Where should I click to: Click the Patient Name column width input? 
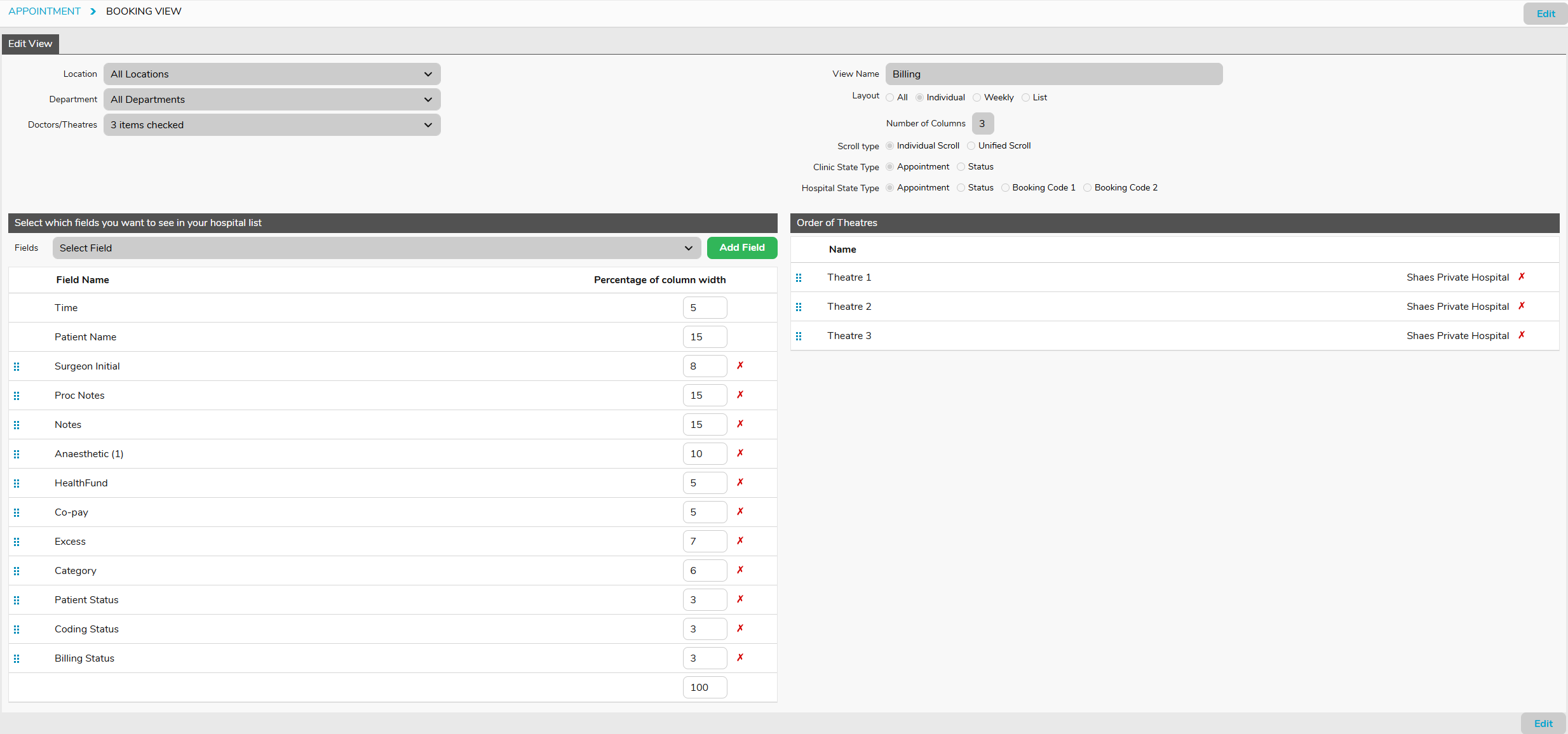pyautogui.click(x=705, y=337)
